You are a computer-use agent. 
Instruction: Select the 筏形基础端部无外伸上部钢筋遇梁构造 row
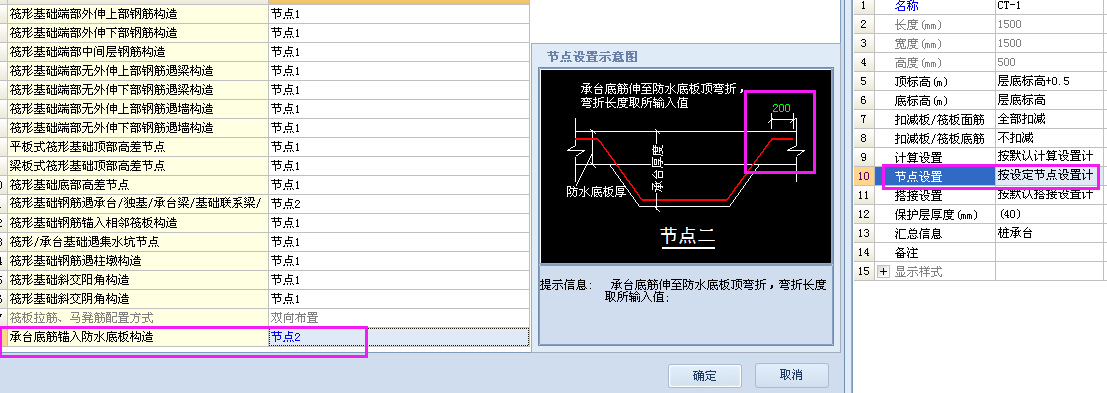(x=265, y=71)
